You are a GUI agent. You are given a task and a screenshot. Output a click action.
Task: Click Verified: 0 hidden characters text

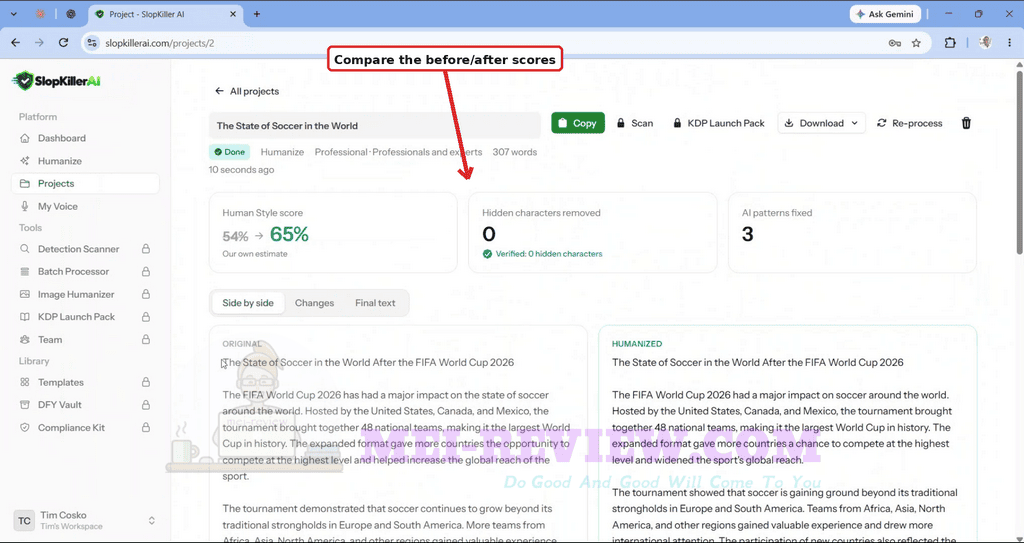[549, 254]
